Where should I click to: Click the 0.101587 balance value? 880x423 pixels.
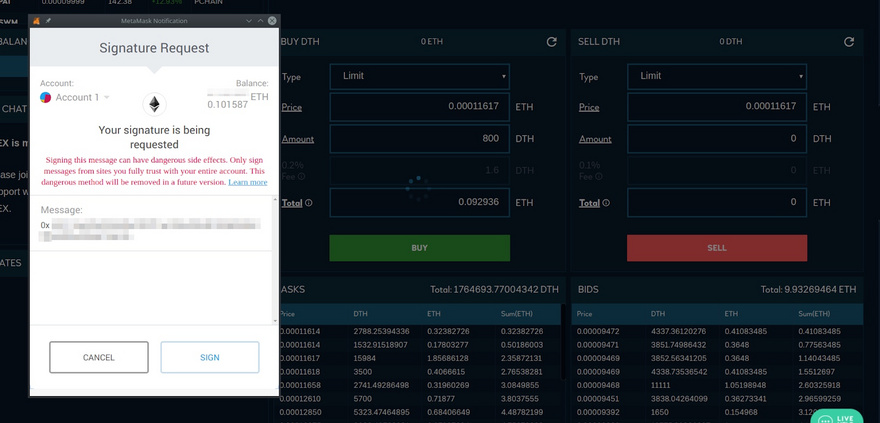[x=227, y=104]
